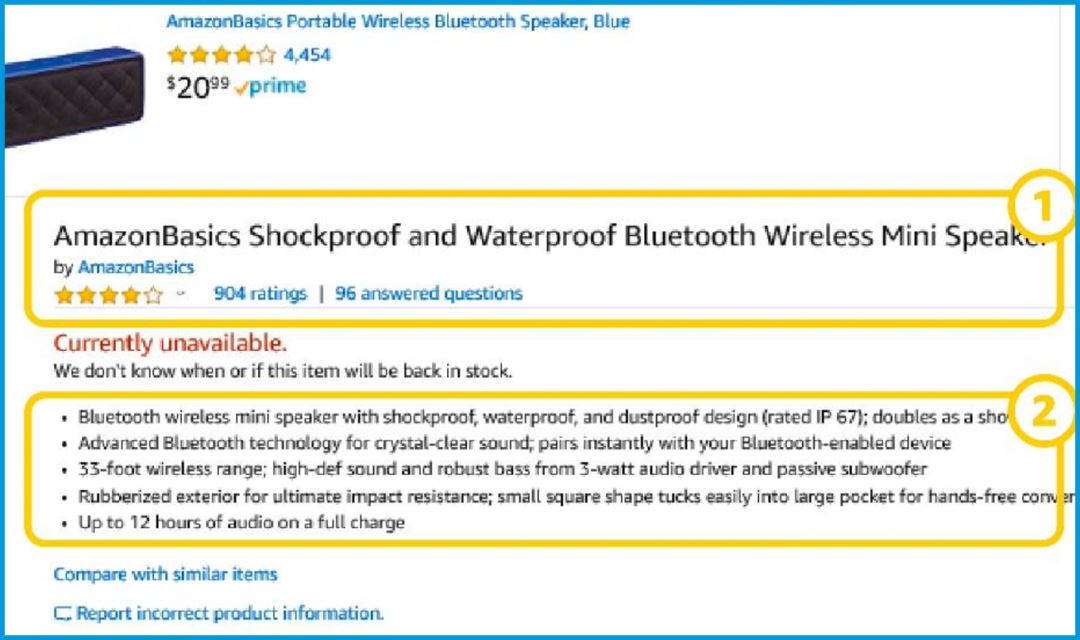
Task: Click the Shockproof and Waterproof Mini Speaker title
Action: point(550,236)
